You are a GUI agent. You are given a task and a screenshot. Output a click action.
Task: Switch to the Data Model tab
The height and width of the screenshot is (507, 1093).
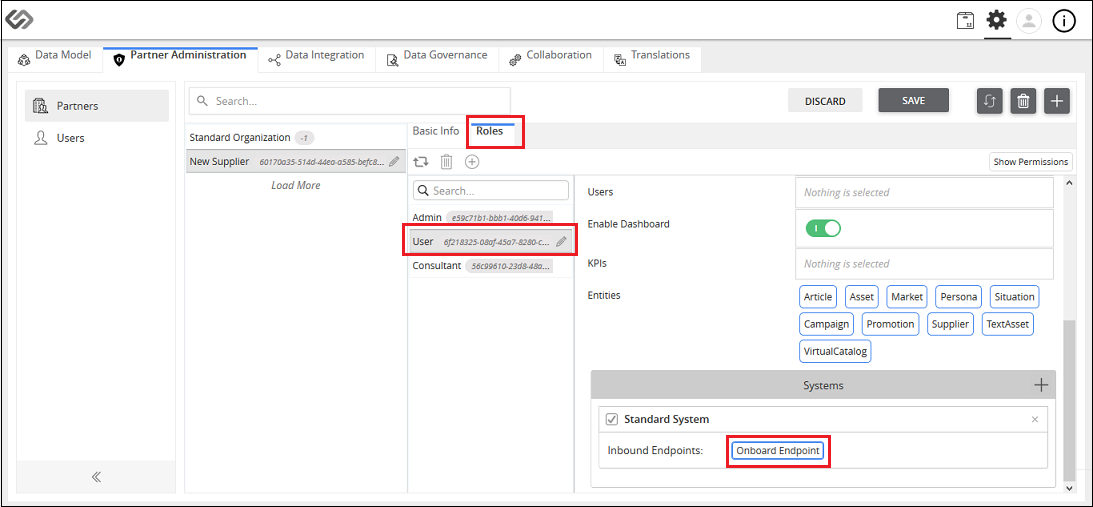point(54,59)
